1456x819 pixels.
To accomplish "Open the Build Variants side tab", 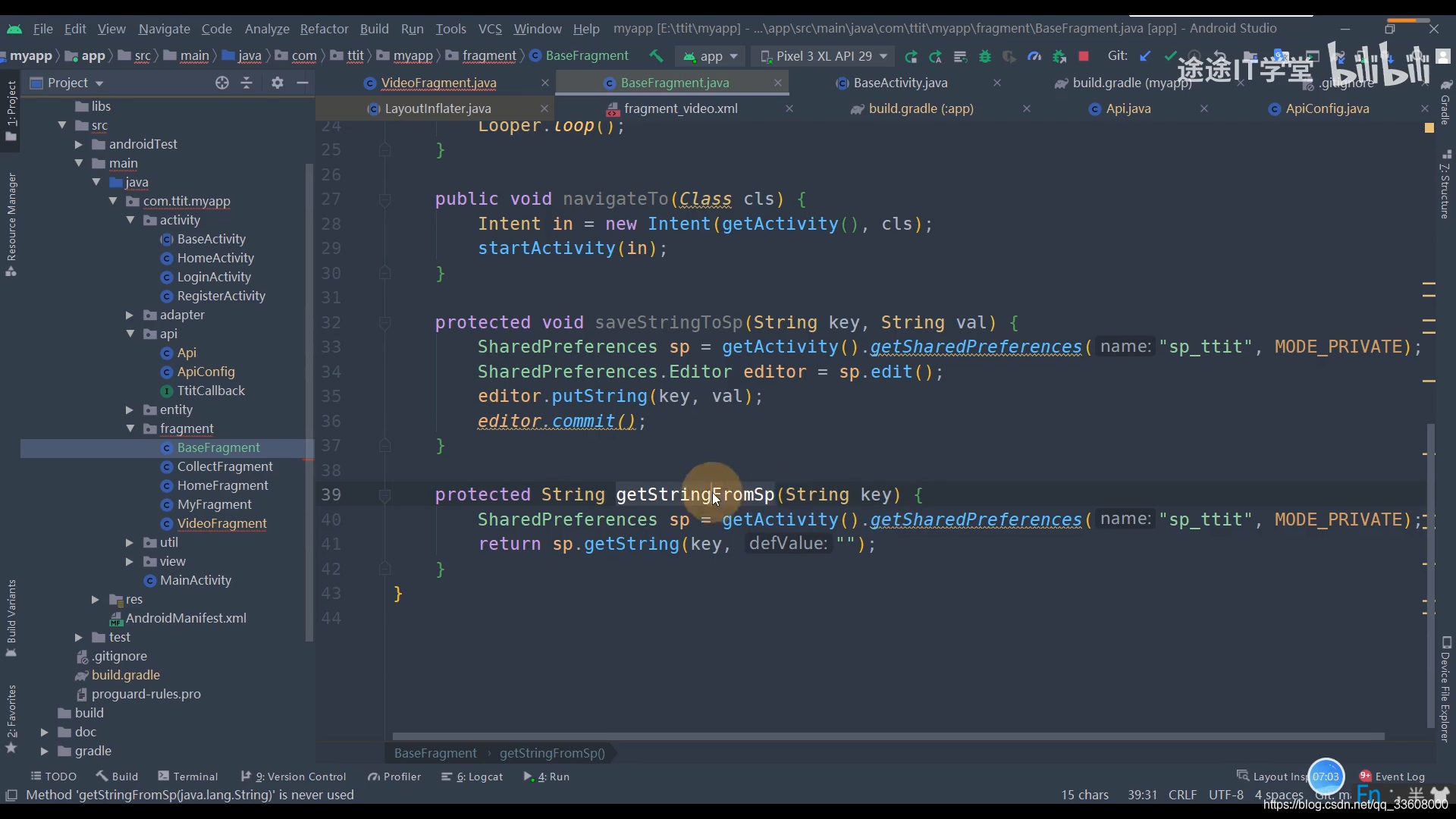I will (11, 618).
